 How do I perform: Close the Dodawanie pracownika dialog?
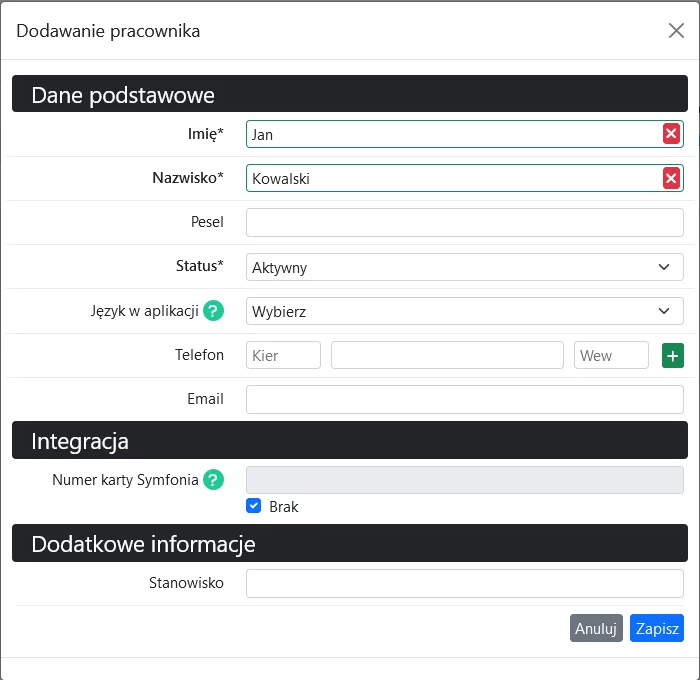point(676,30)
